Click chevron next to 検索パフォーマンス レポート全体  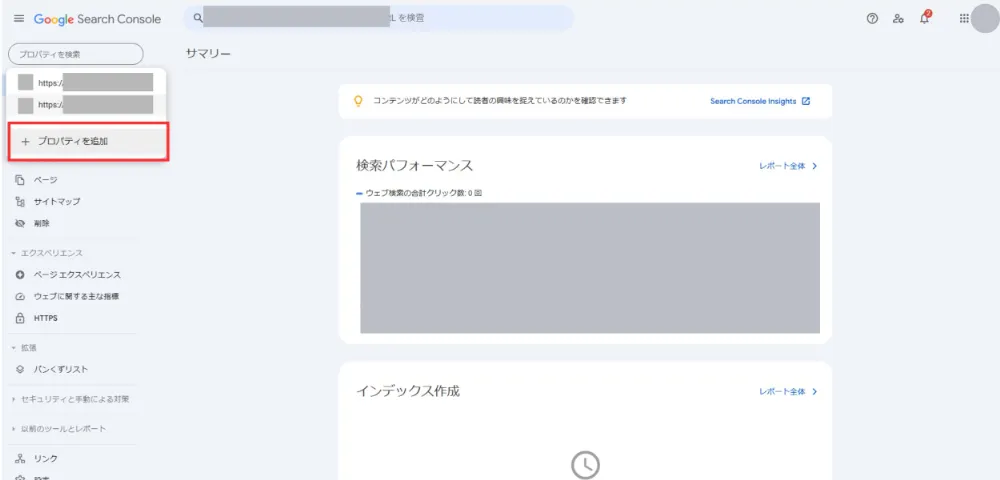coord(814,166)
